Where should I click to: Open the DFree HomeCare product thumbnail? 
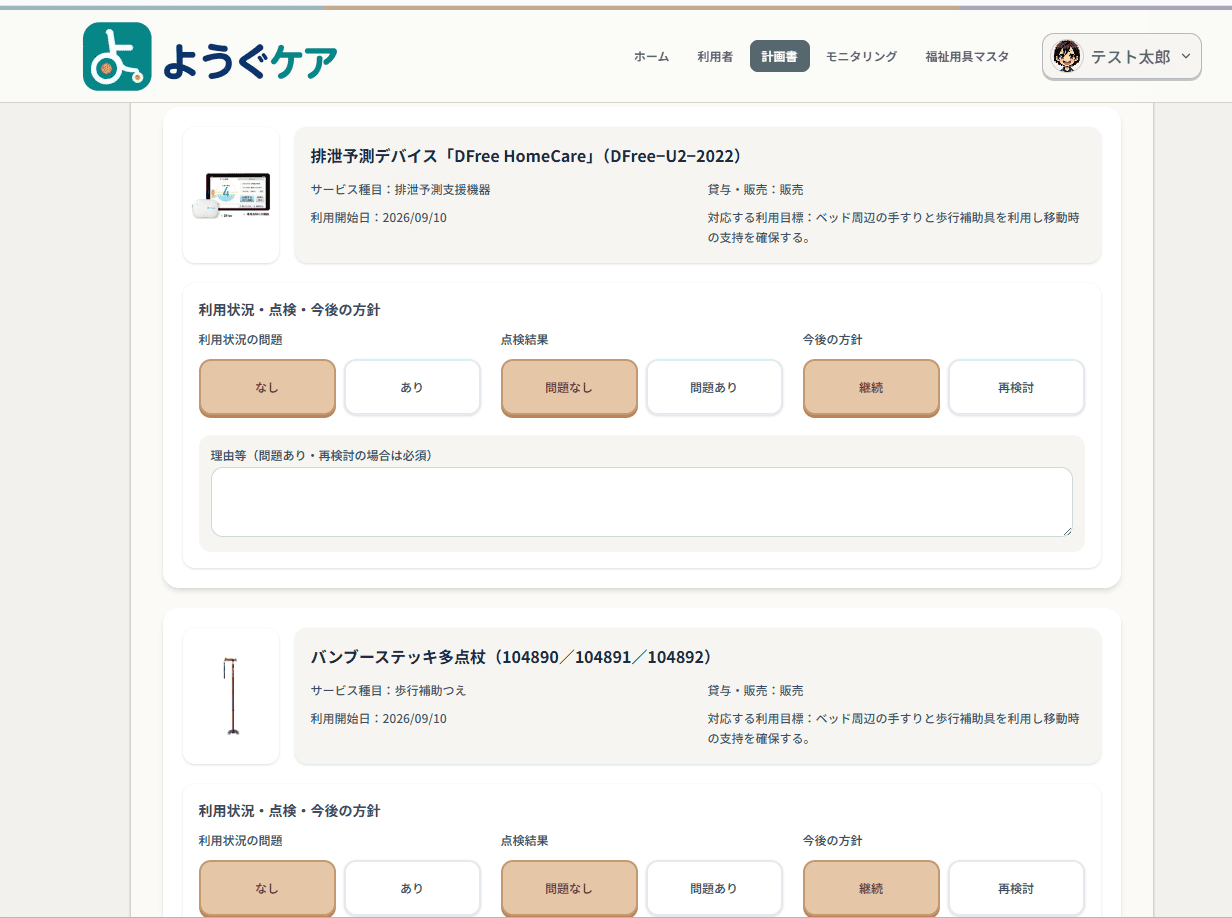[x=231, y=195]
